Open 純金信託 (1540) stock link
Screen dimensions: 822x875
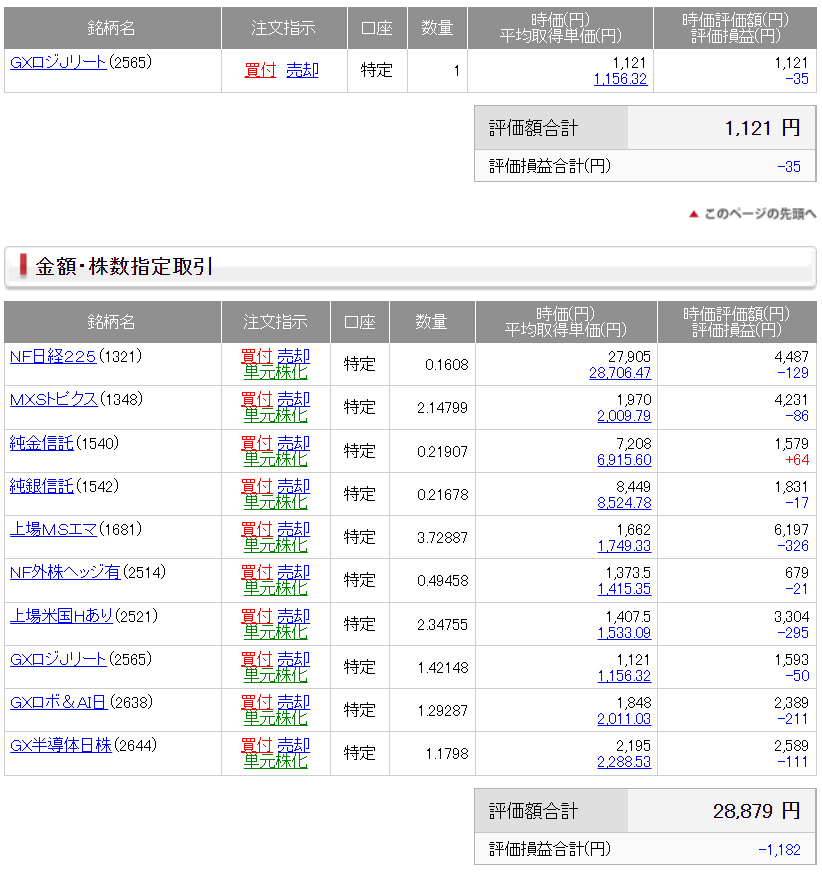pyautogui.click(x=42, y=443)
